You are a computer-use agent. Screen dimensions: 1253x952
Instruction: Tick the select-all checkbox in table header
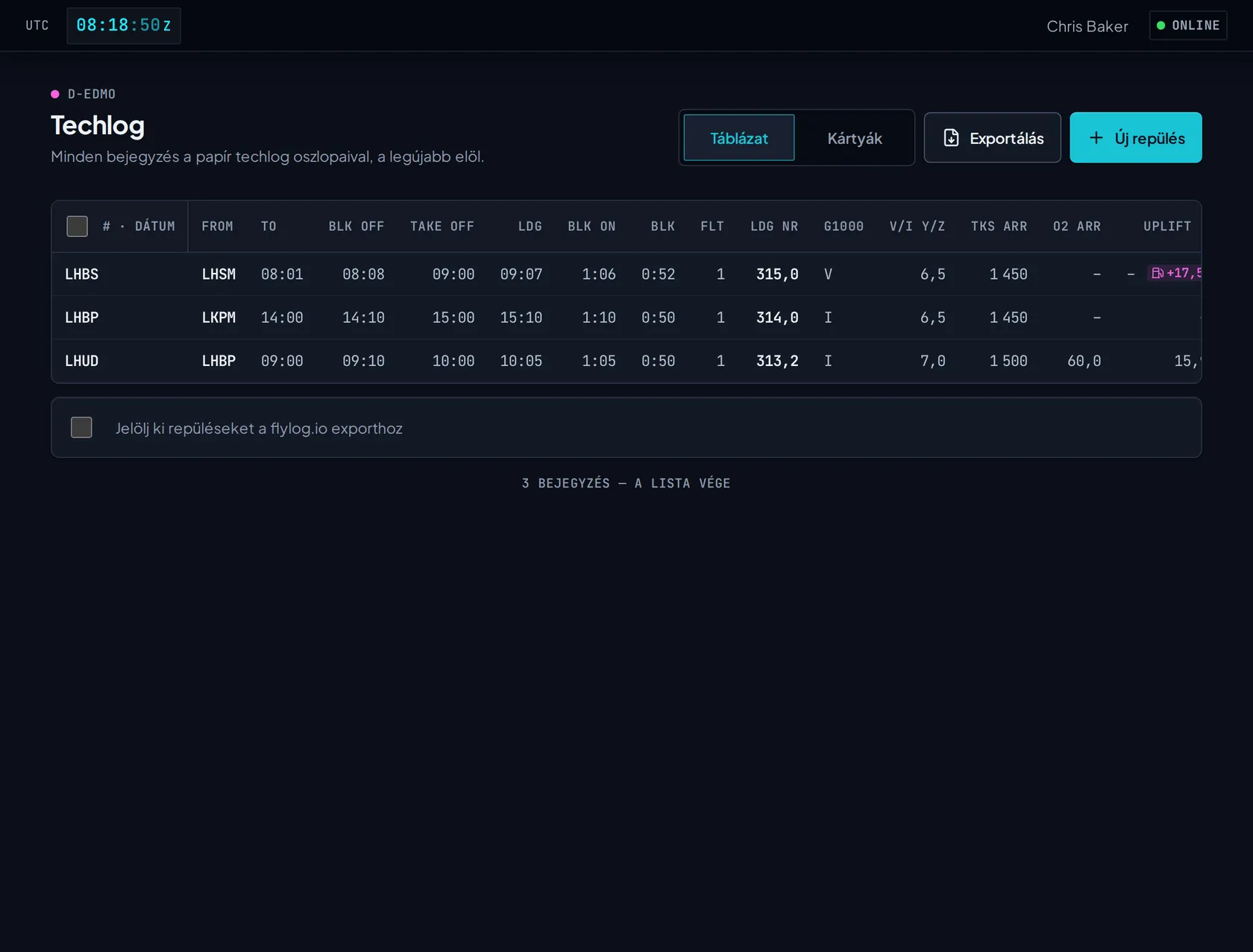(77, 226)
